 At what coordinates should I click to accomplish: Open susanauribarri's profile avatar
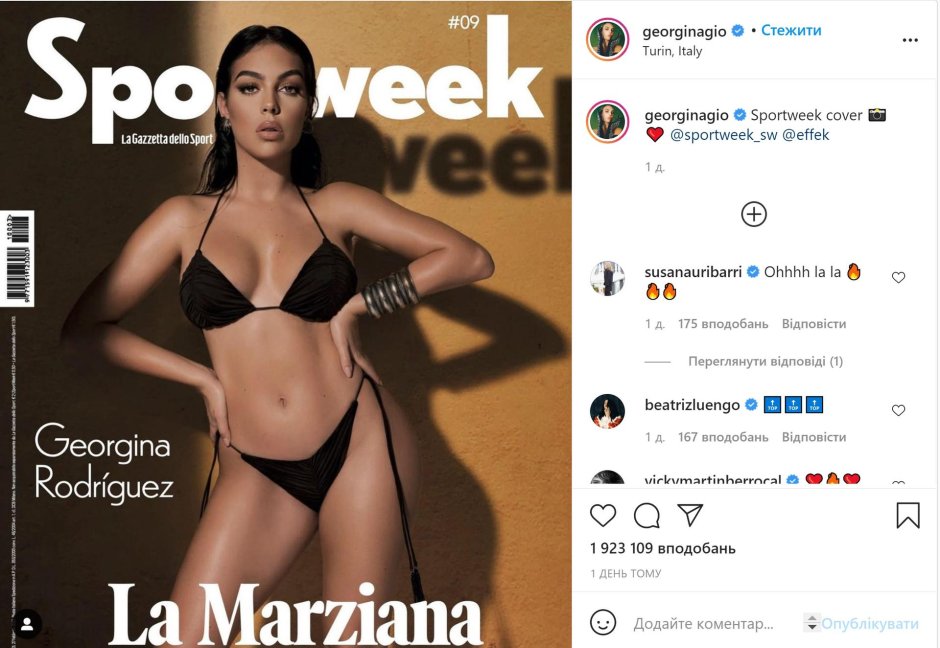click(607, 279)
